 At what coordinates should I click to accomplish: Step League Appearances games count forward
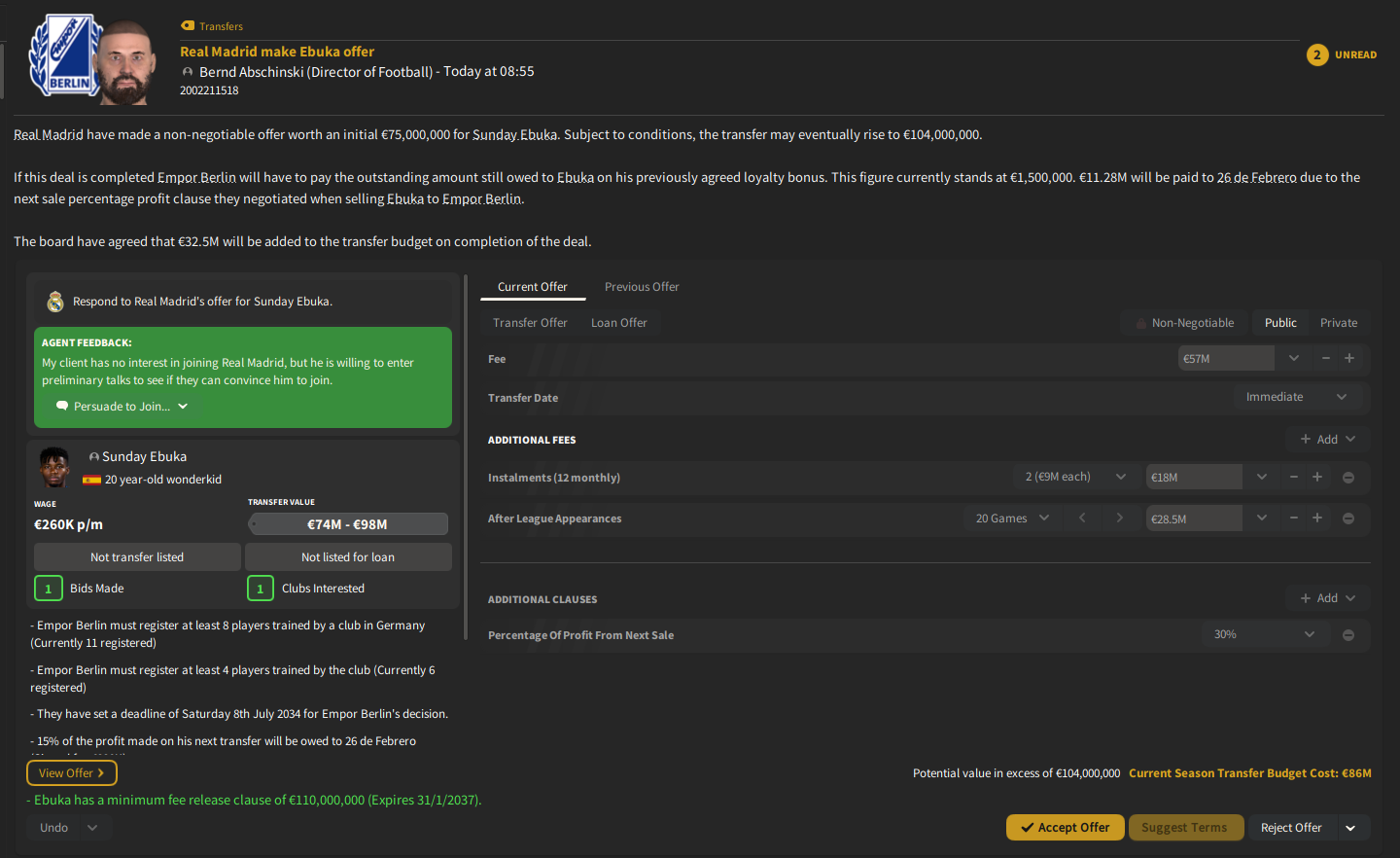click(1119, 518)
